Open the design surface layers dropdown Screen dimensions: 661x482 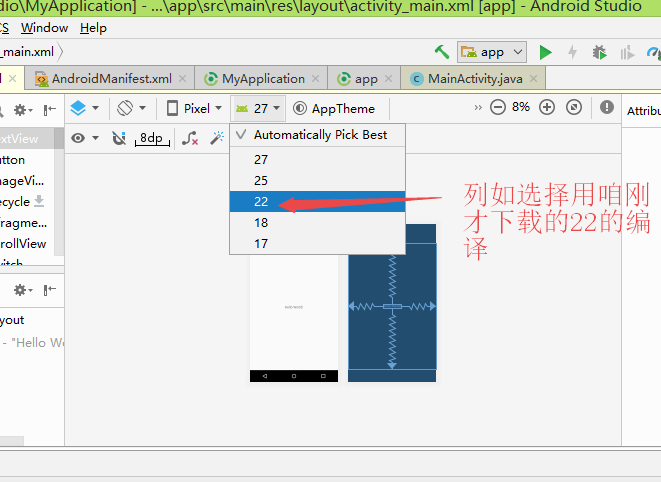(85, 108)
